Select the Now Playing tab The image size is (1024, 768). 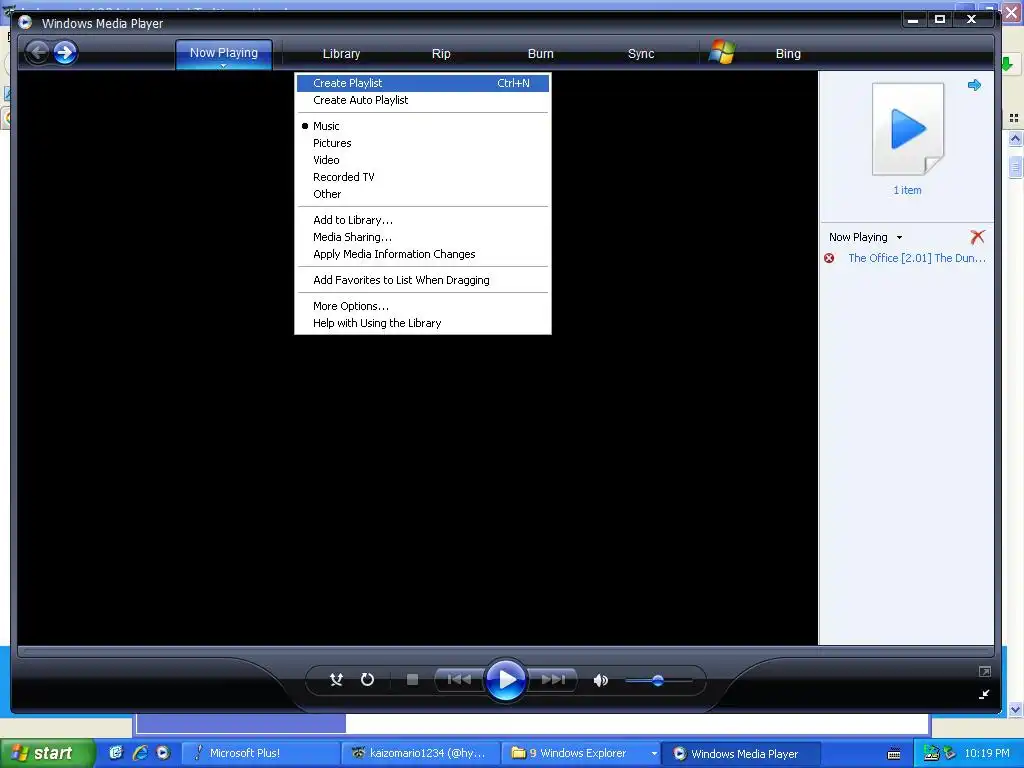[x=223, y=53]
